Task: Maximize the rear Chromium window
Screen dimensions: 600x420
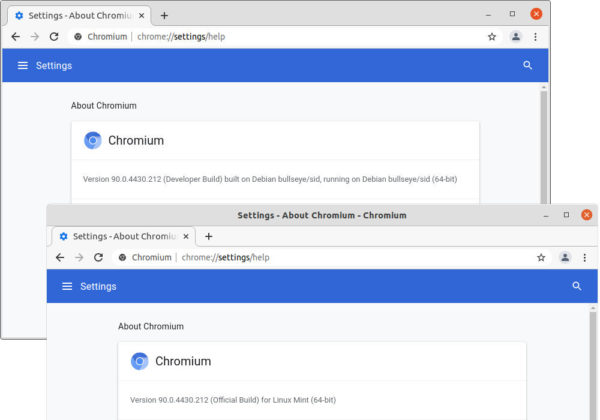Action: click(x=512, y=14)
